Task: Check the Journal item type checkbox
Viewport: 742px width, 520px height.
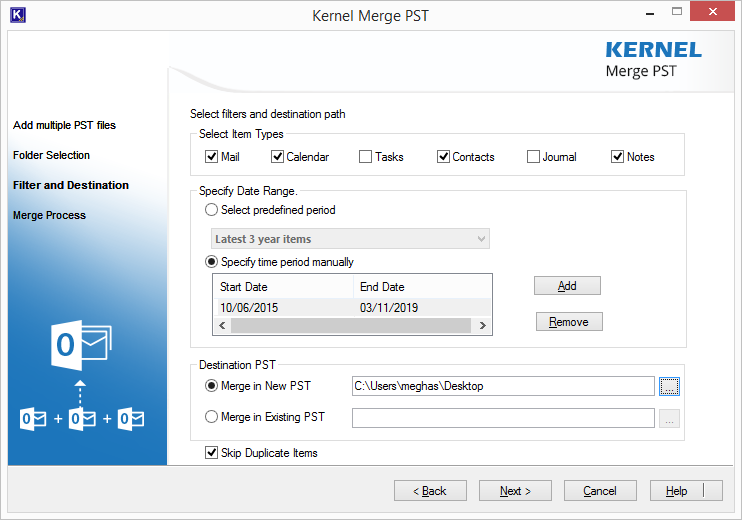Action: (x=533, y=157)
